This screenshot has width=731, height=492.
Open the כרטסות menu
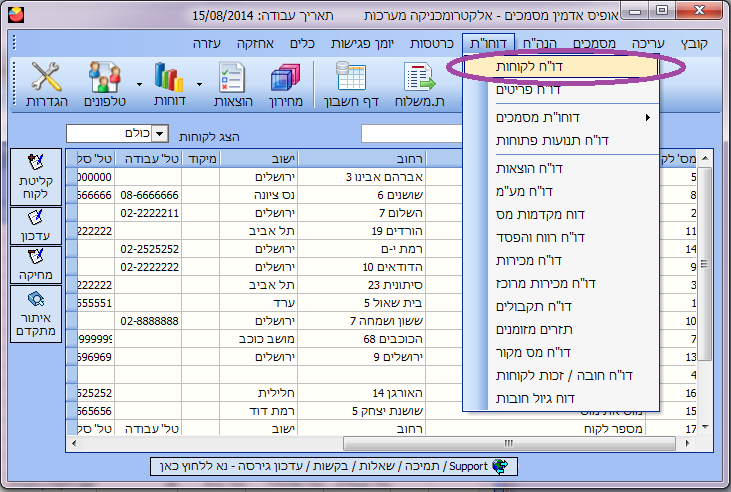click(432, 44)
